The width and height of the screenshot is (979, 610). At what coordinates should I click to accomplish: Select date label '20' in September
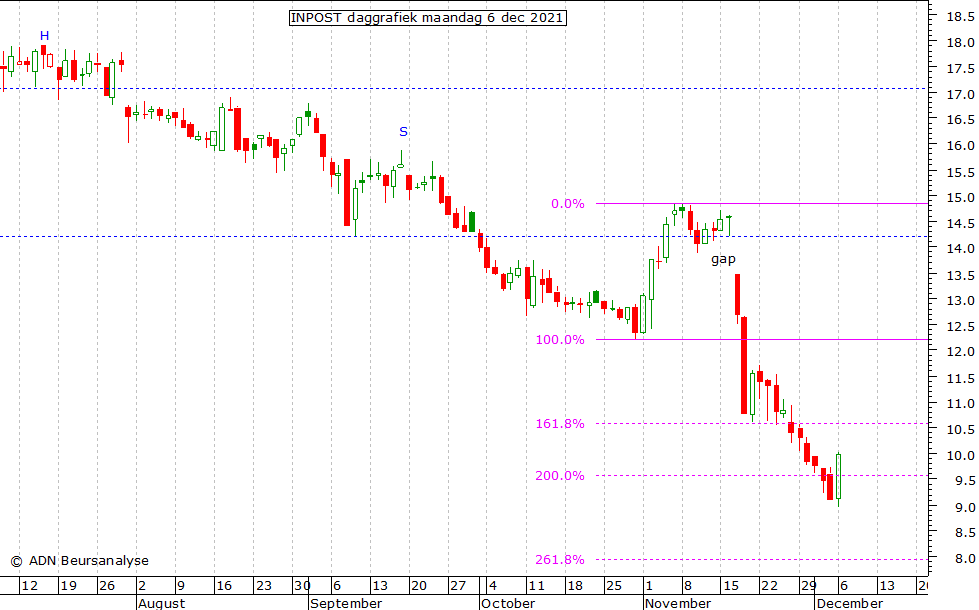pos(419,586)
